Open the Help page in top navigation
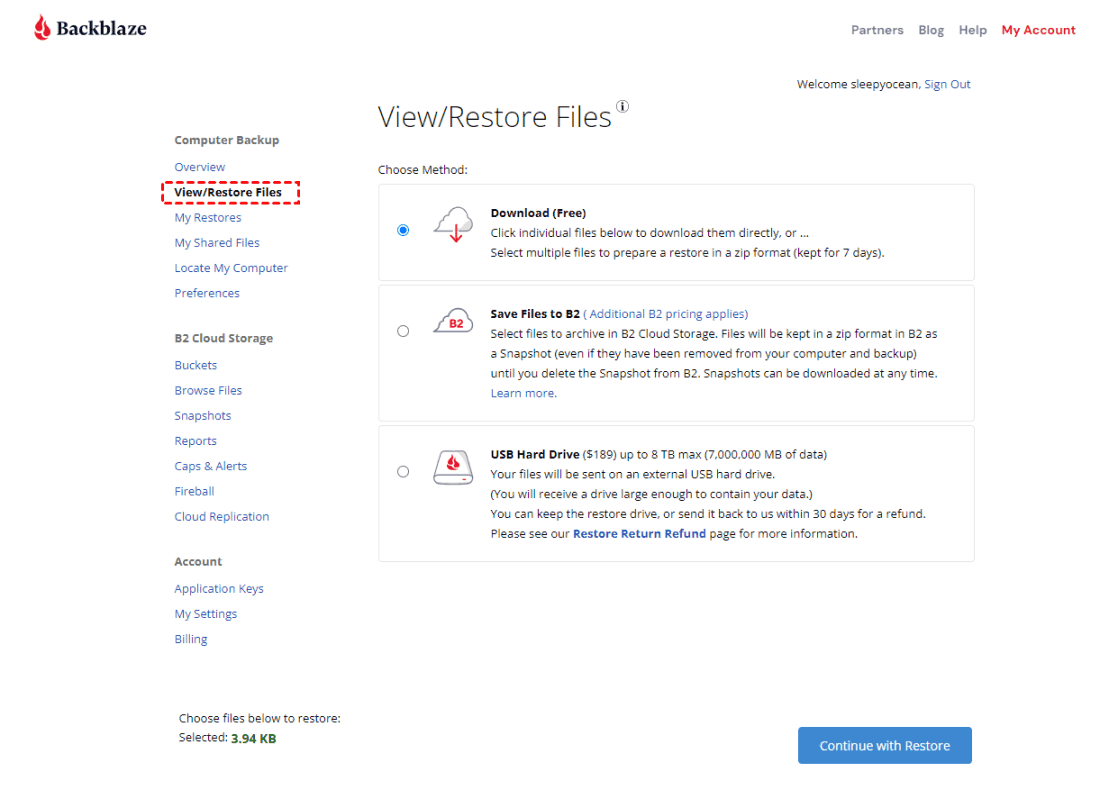The height and width of the screenshot is (790, 1100). coord(972,30)
